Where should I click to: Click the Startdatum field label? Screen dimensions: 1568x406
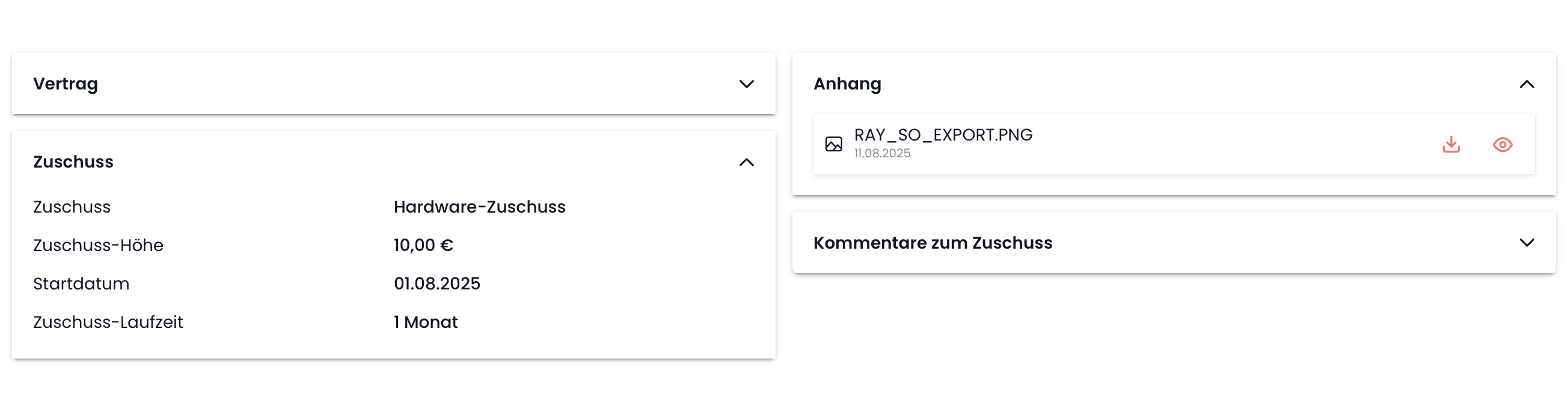pos(81,284)
